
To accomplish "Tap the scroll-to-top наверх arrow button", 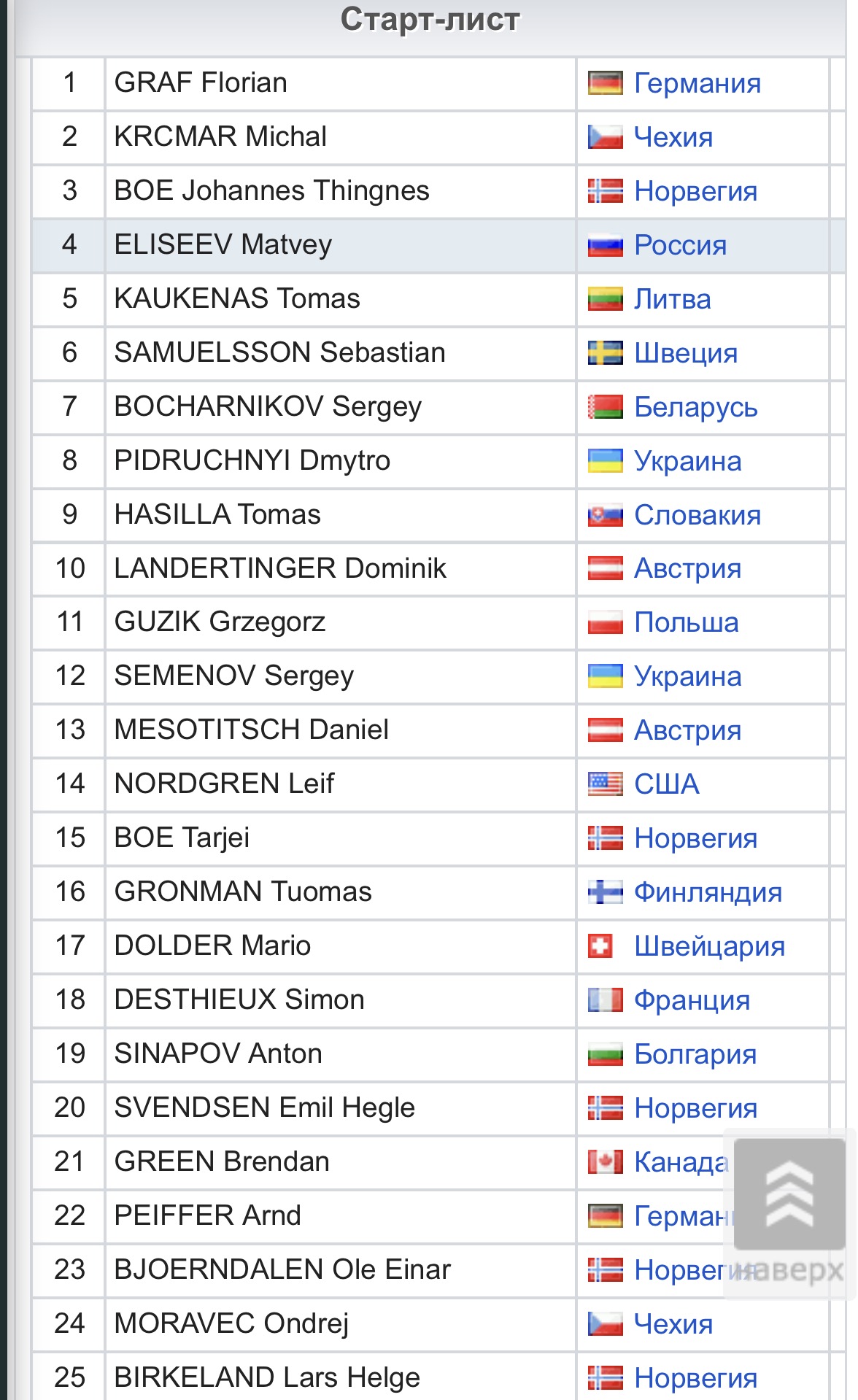I will coord(789,1194).
